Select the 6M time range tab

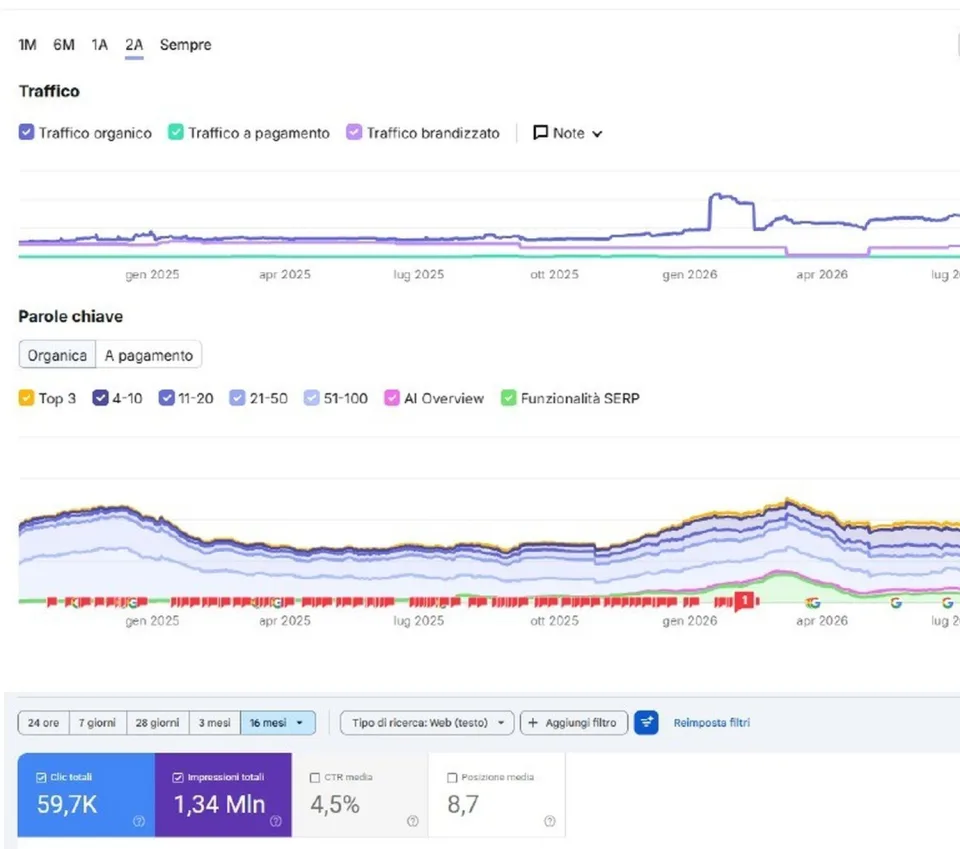tap(64, 45)
